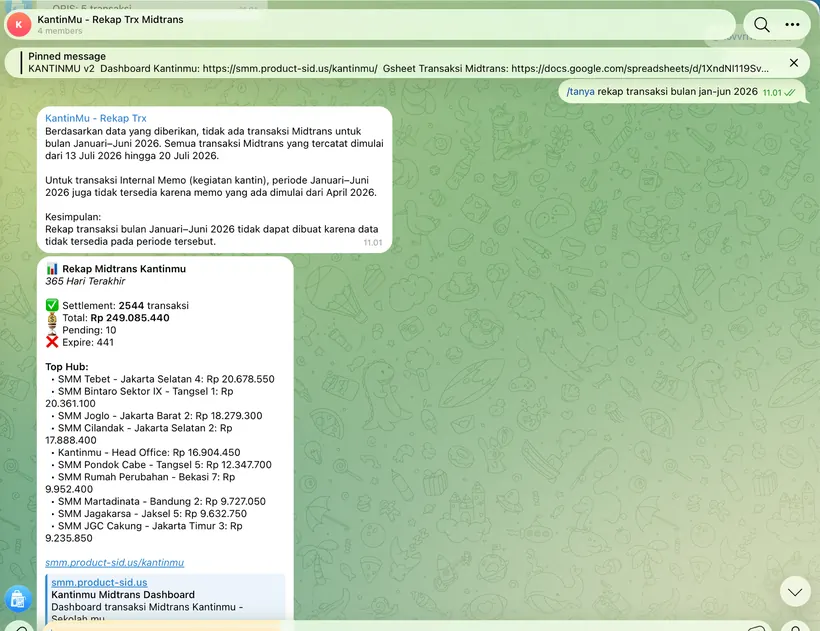Image resolution: width=820 pixels, height=631 pixels.
Task: Open the pinned message KANTINMU v2
Action: (x=397, y=63)
